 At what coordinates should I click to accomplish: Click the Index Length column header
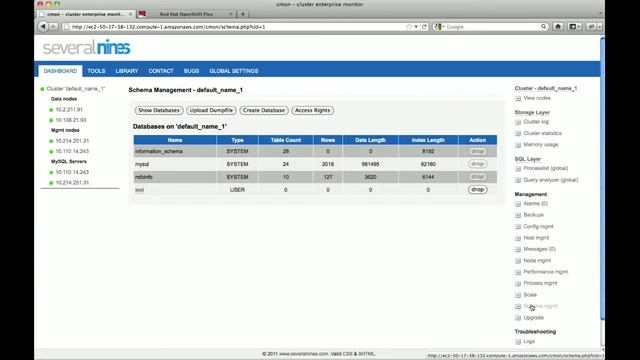click(428, 140)
